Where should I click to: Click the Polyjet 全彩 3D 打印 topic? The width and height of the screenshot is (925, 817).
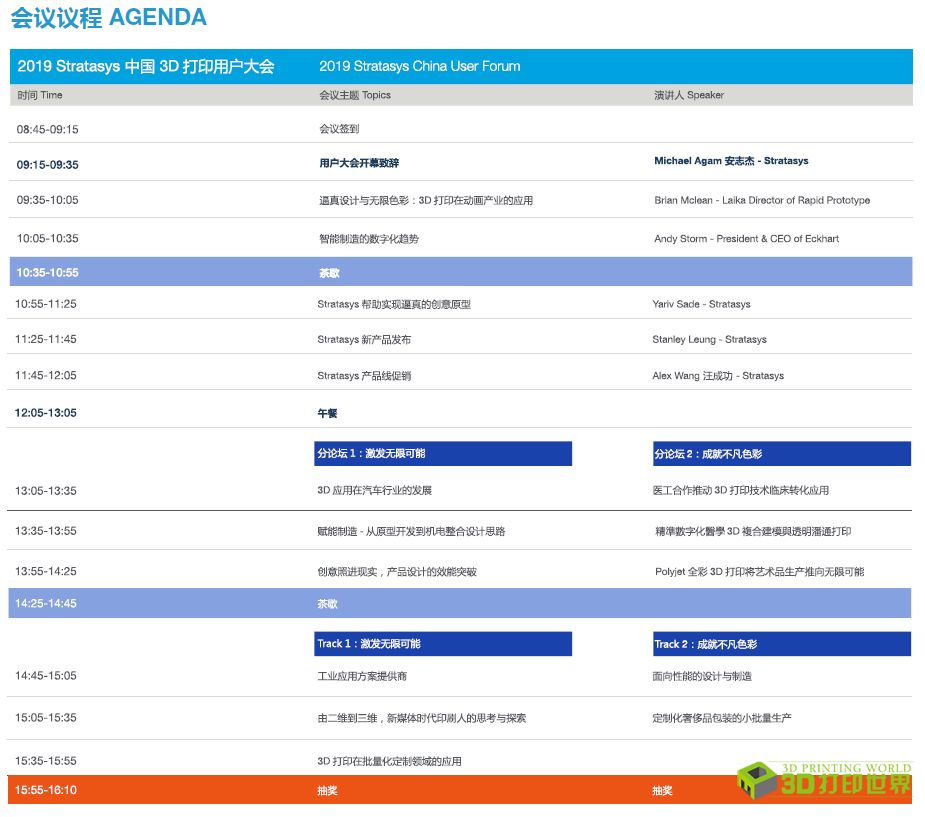(759, 572)
